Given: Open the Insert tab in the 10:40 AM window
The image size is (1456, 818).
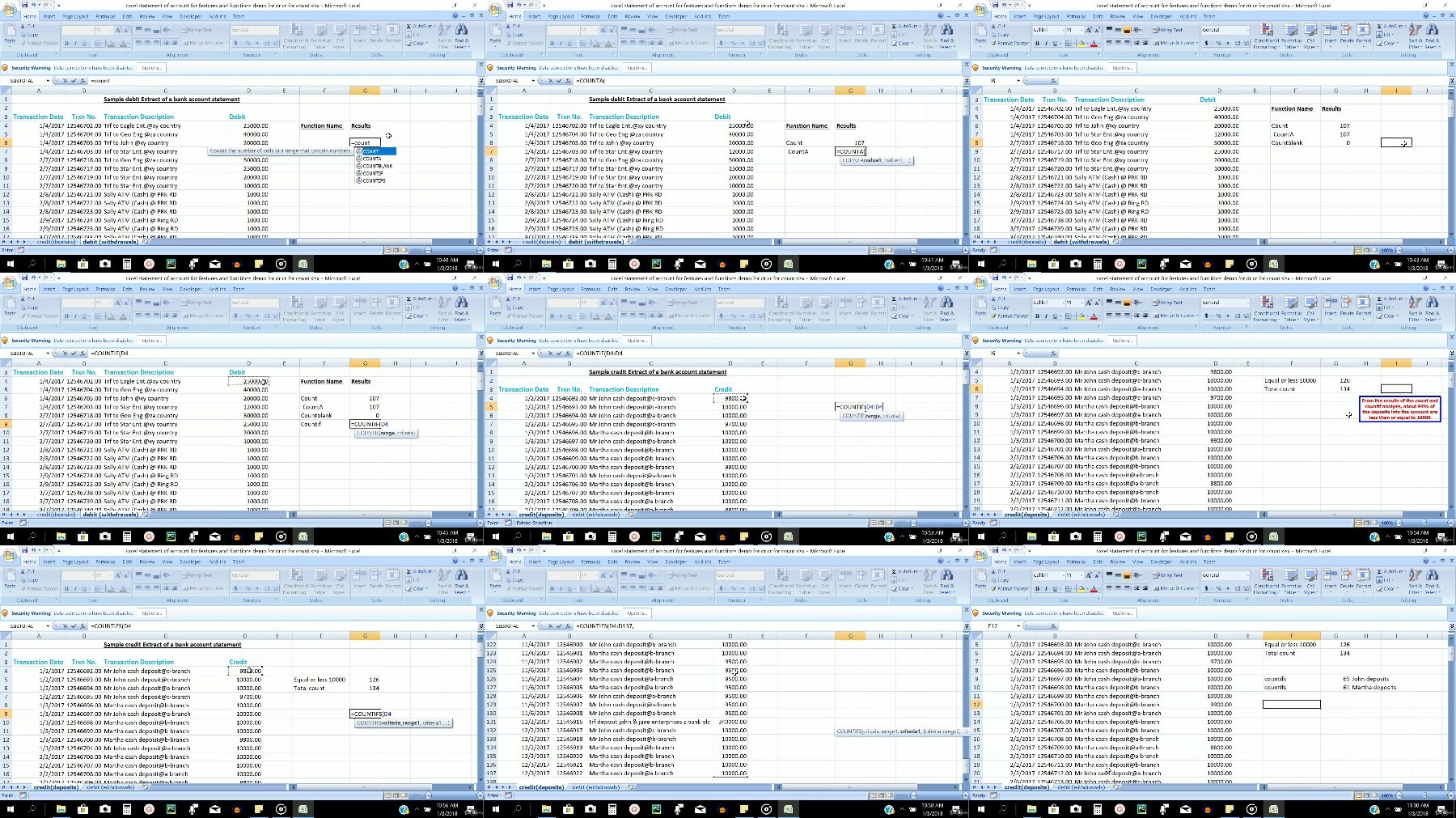Looking at the screenshot, I should (49, 16).
